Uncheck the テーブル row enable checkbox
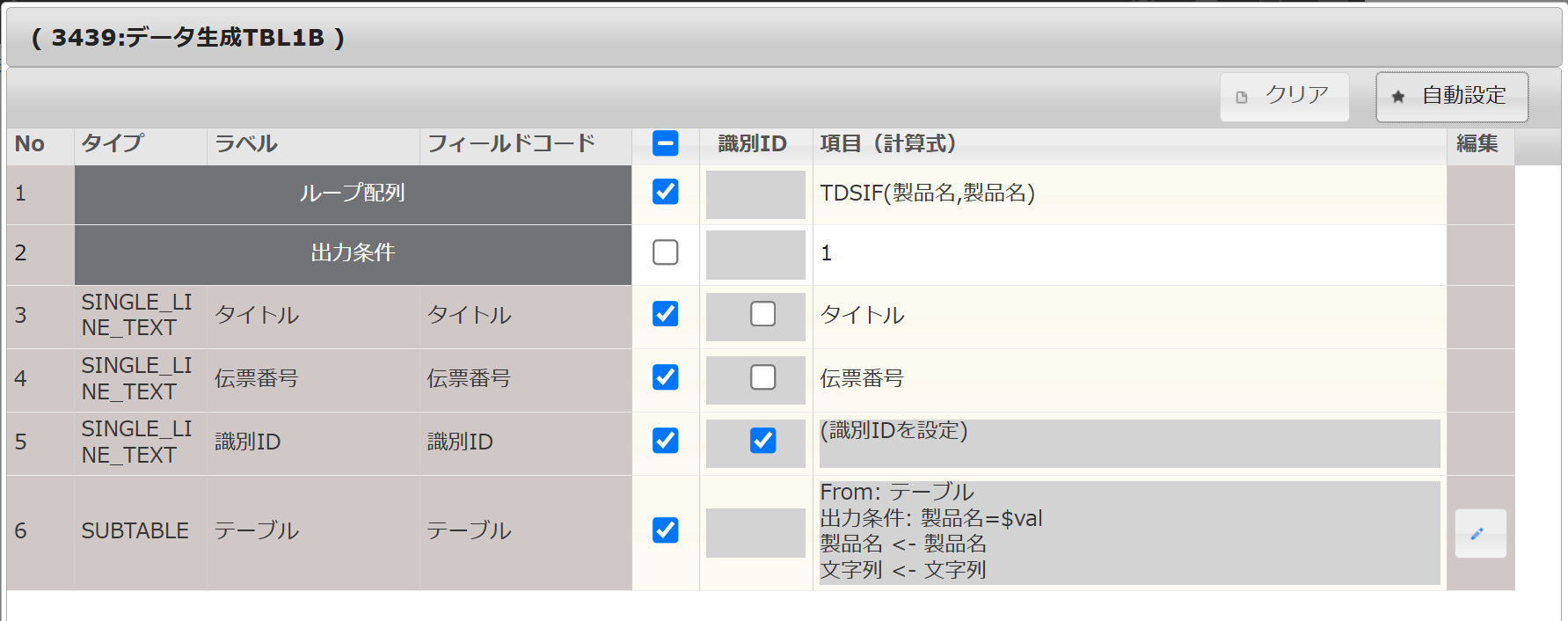The image size is (1568, 621). (x=666, y=530)
